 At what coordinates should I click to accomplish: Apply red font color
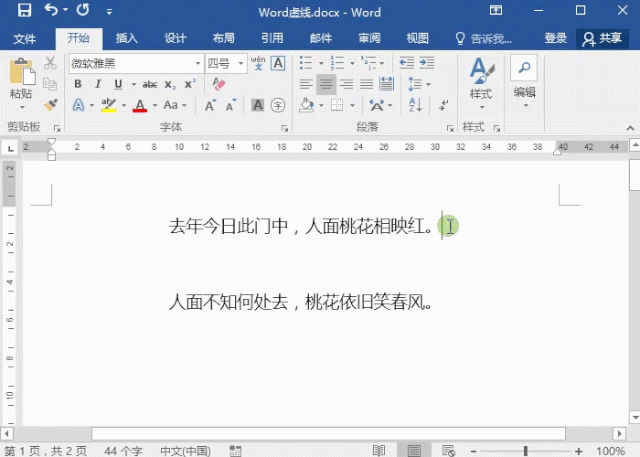tap(140, 105)
